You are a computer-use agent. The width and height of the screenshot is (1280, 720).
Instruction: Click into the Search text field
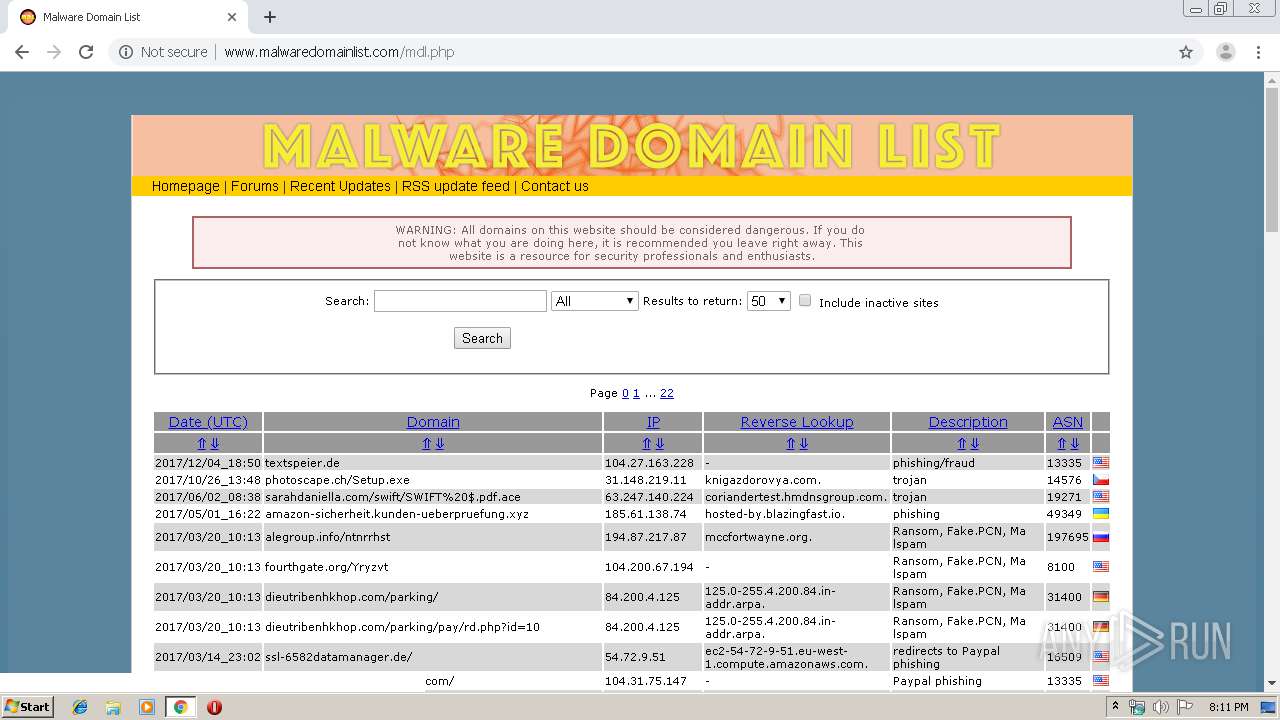pyautogui.click(x=460, y=301)
